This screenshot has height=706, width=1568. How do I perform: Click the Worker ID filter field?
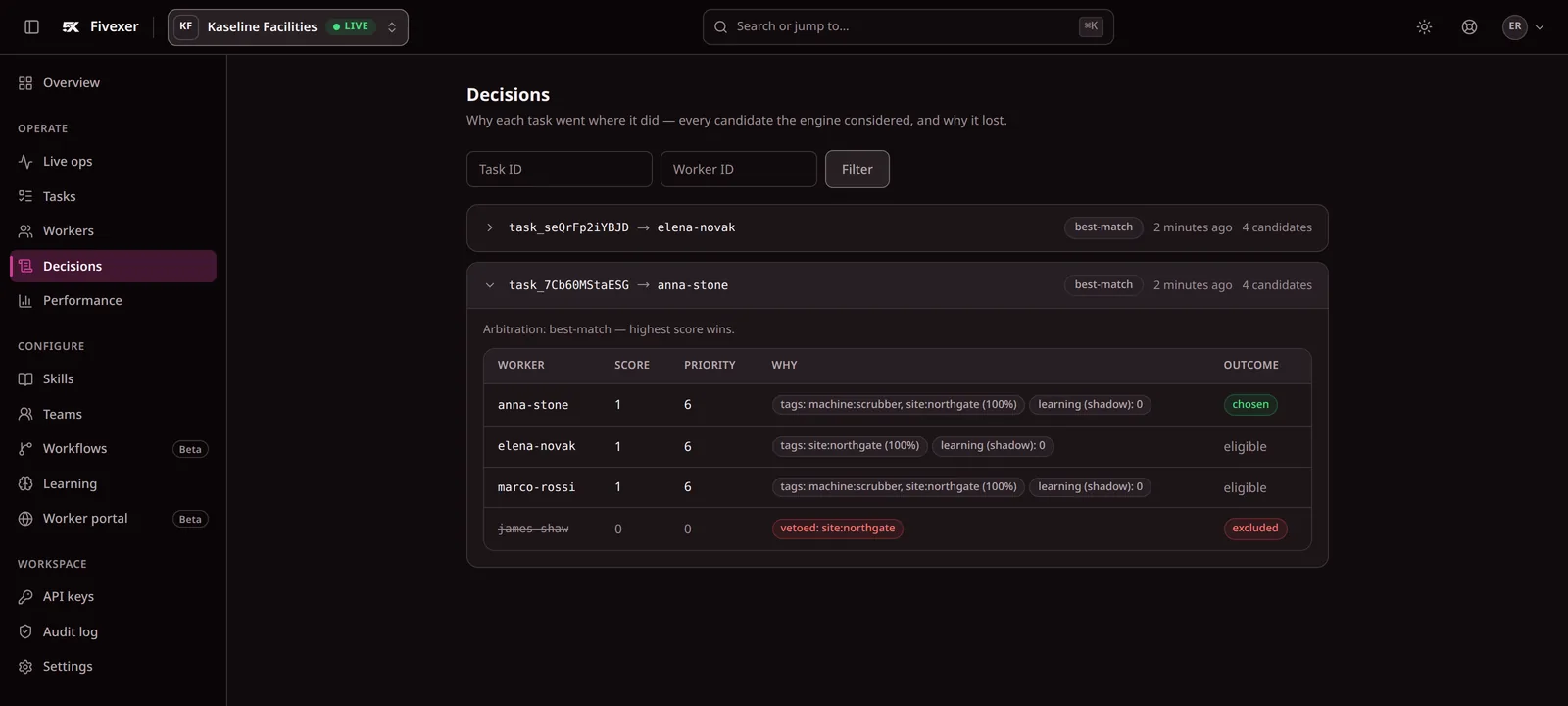(x=739, y=169)
